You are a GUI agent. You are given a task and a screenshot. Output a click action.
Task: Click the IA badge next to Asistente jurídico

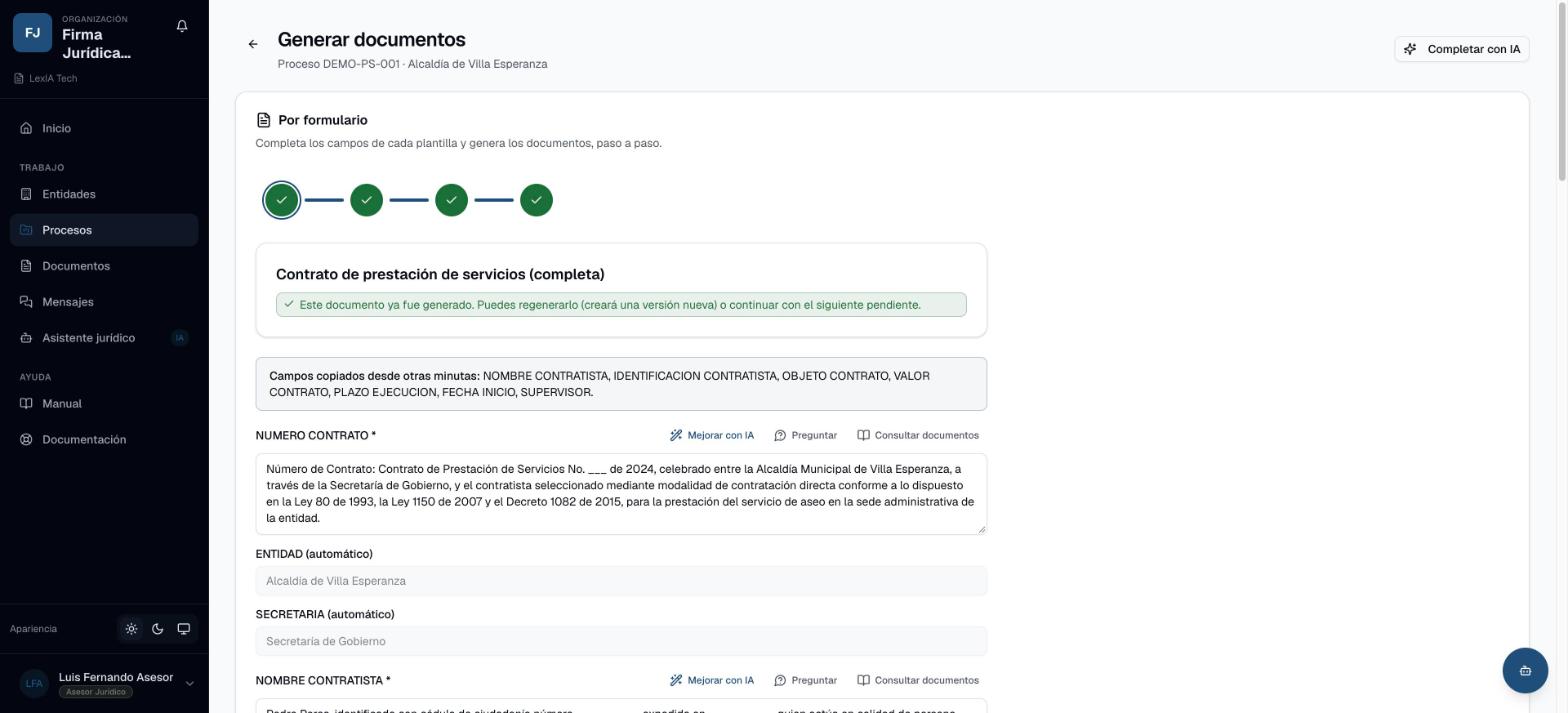tap(180, 338)
